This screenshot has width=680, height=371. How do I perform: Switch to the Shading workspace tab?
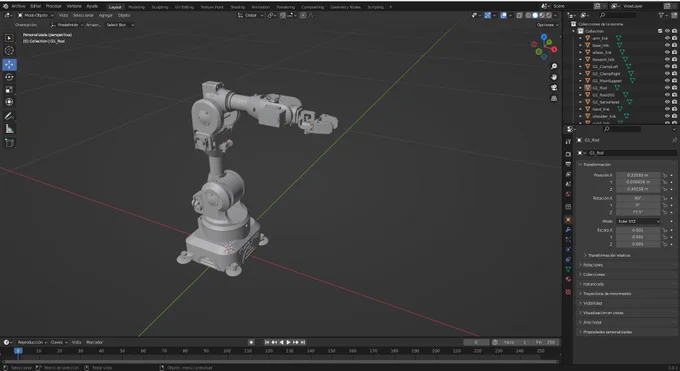click(x=237, y=7)
